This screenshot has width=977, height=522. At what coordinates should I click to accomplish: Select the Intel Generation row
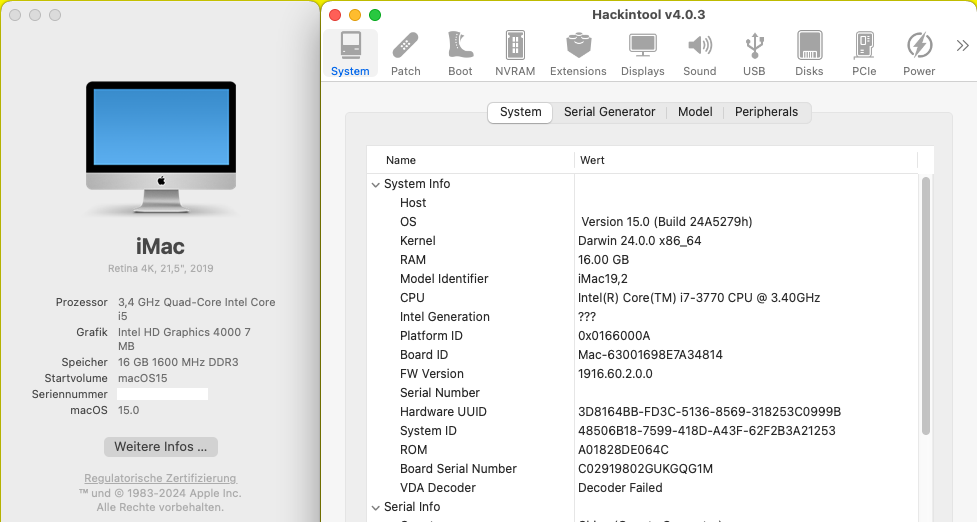(x=644, y=317)
